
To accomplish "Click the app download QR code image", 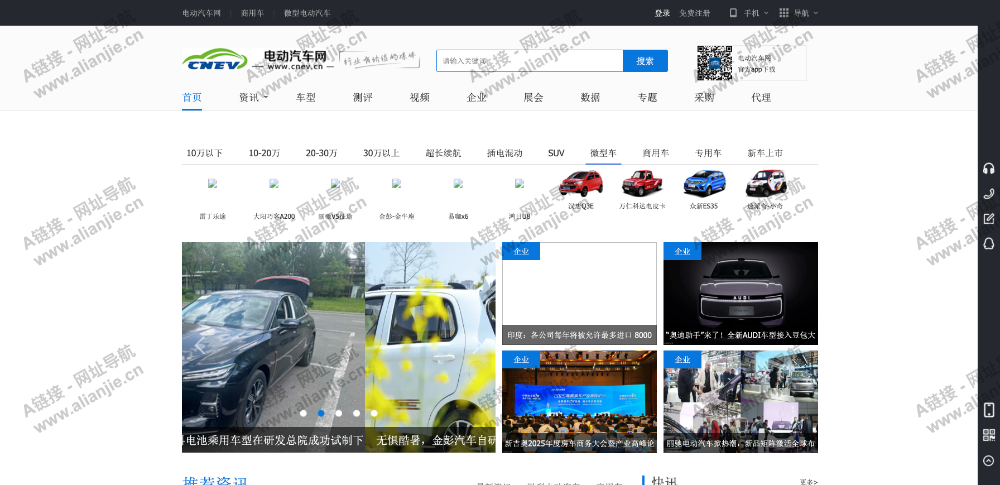I will point(714,63).
